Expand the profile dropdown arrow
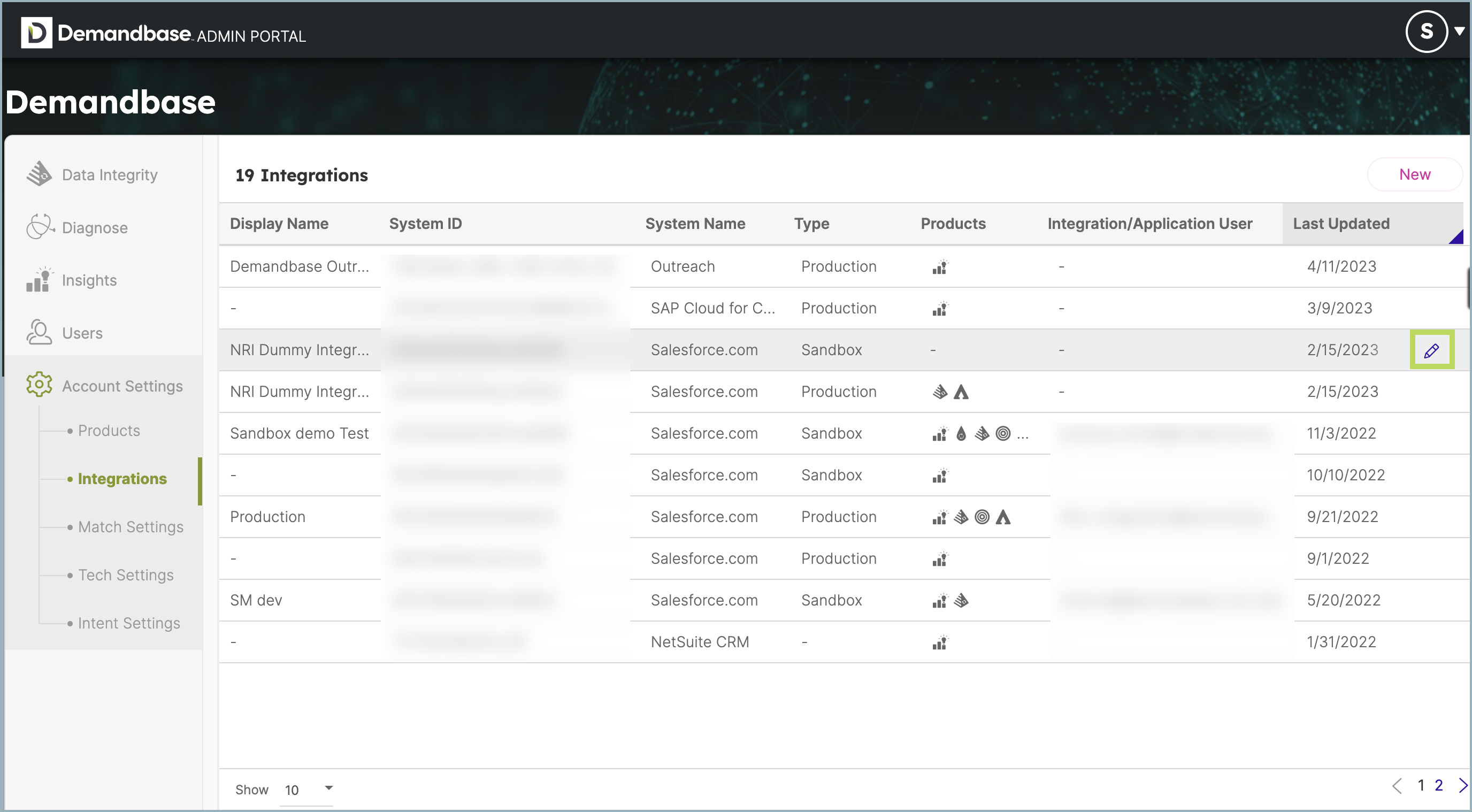 (x=1459, y=32)
